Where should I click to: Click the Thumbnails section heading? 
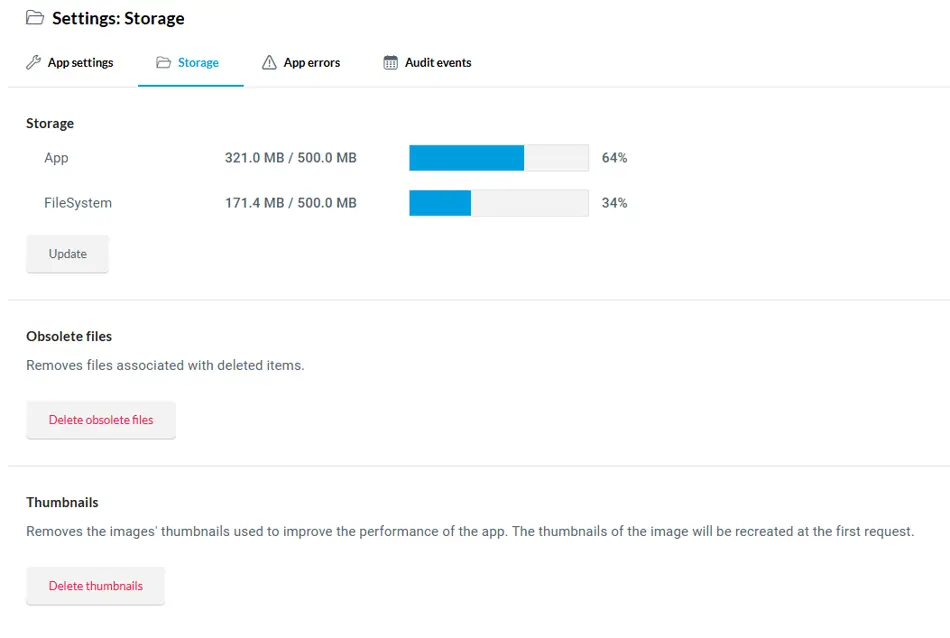click(62, 502)
